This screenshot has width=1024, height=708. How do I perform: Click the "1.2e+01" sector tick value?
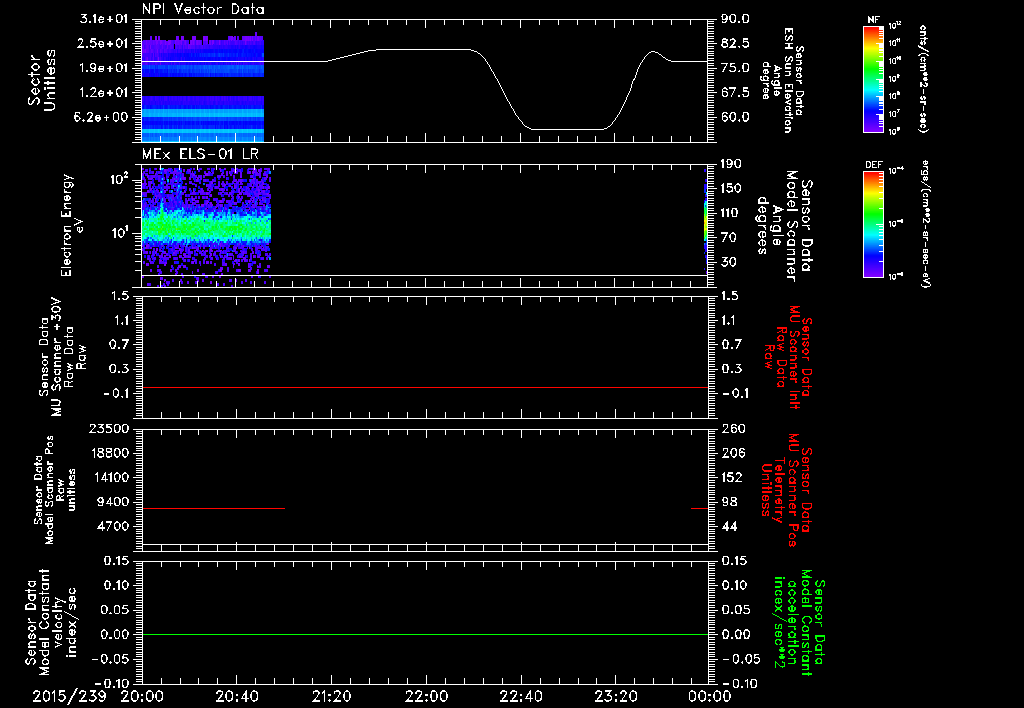[103, 93]
